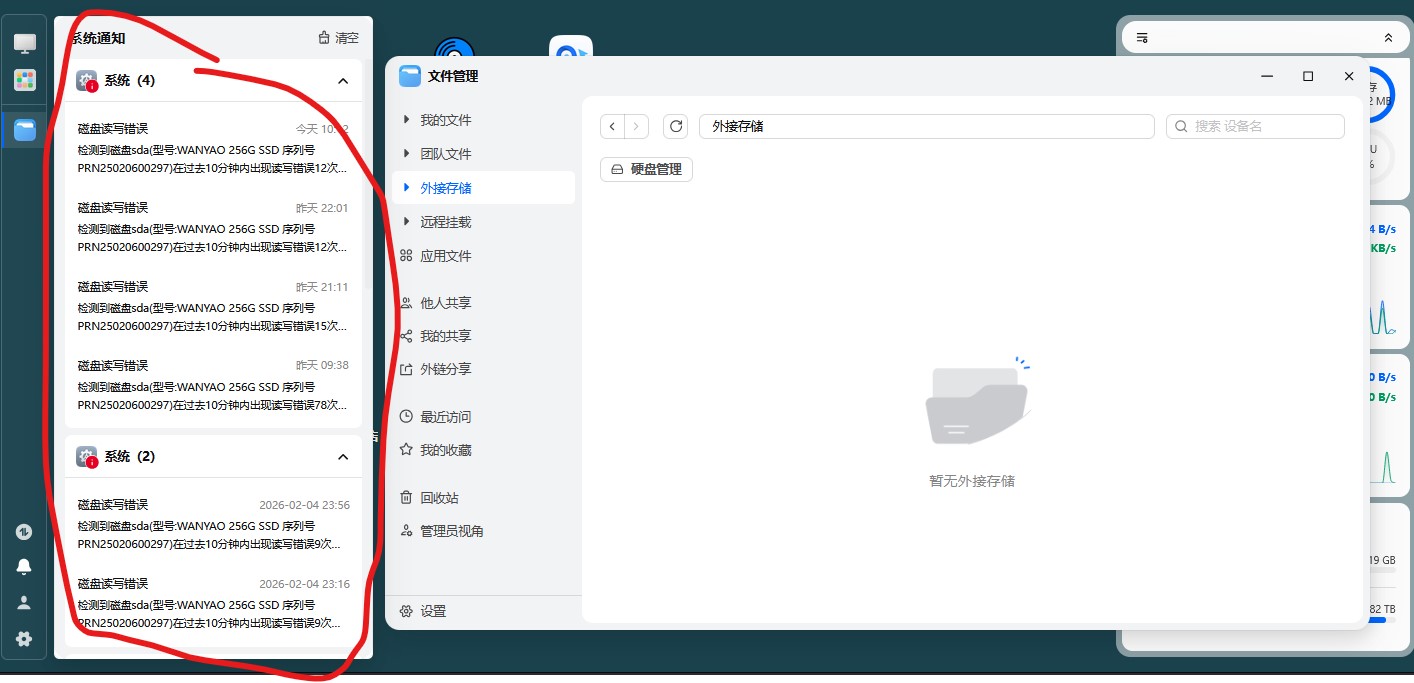Screen dimensions: 1414x683
Task: Expand the 外接存储 tree arrow
Action: coord(406,188)
